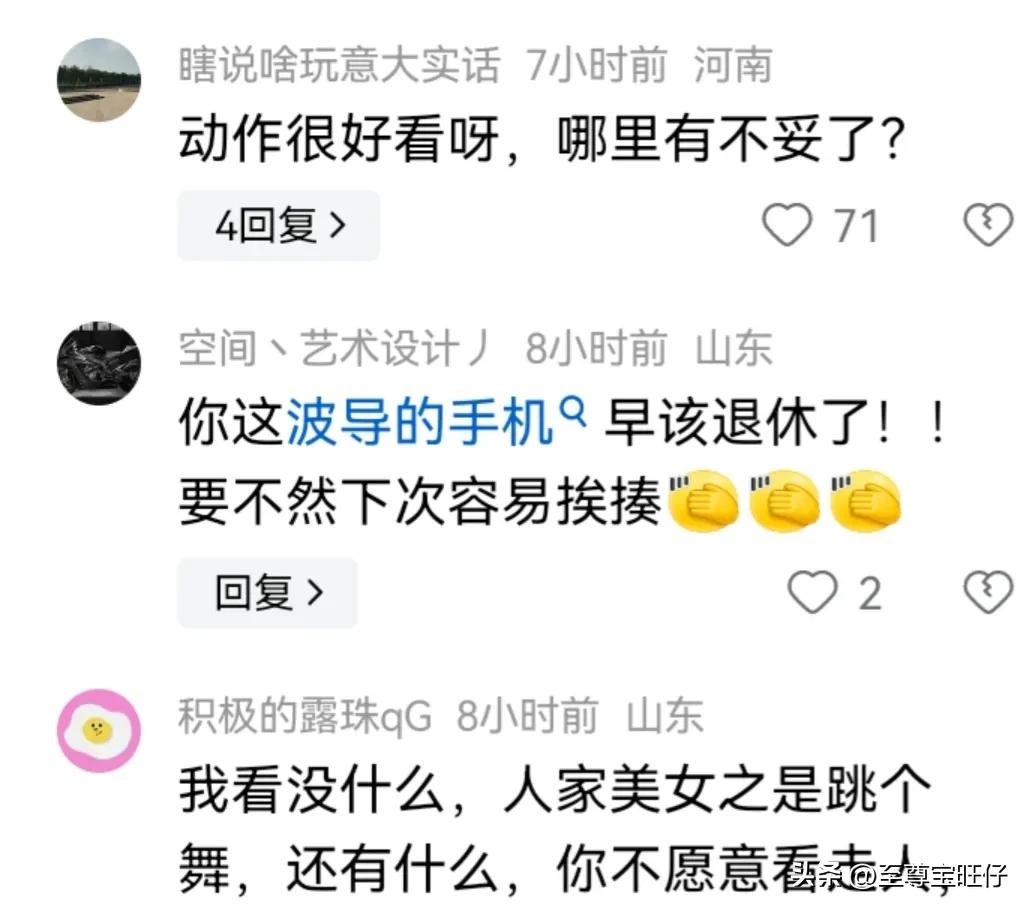Viewport: 1031px width, 912px height.
Task: Click the like count 2
Action: coord(871,593)
